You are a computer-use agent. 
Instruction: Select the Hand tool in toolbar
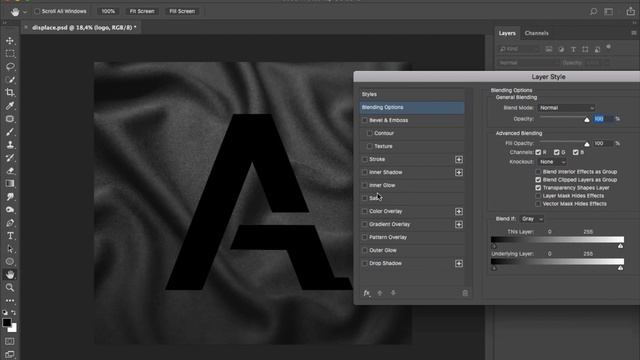click(10, 275)
